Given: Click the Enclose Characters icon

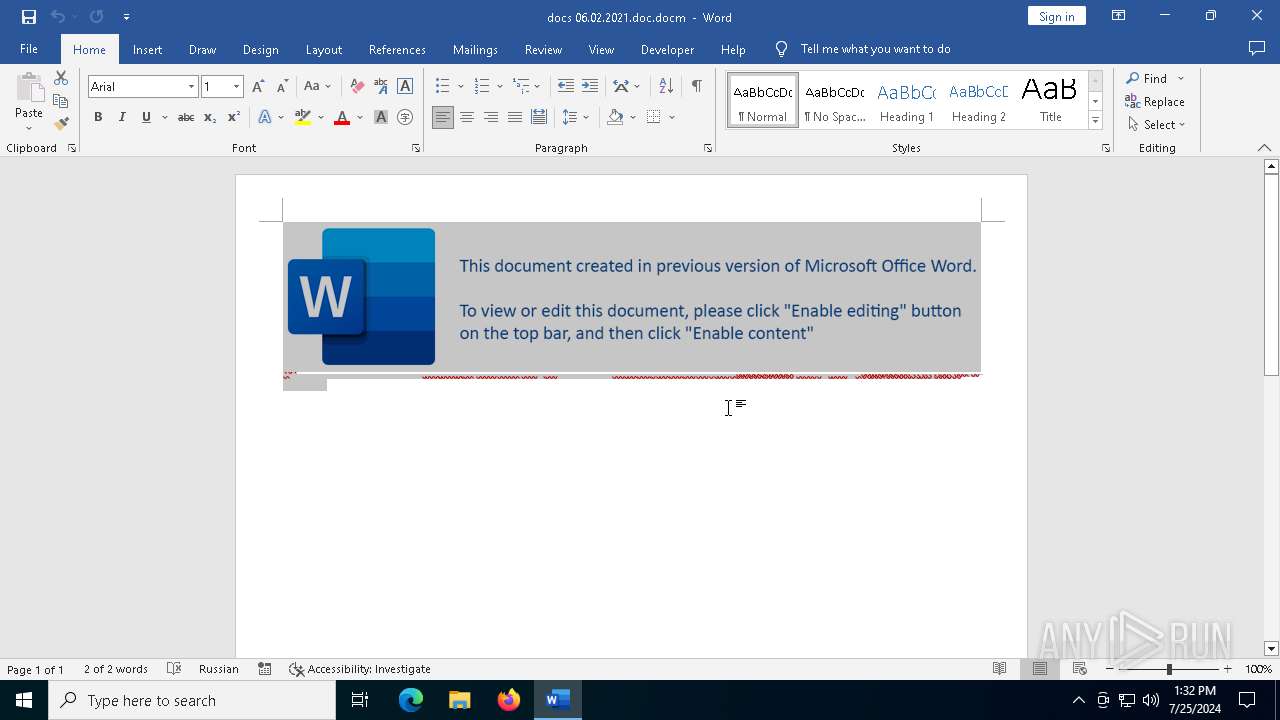Looking at the screenshot, I should click(405, 117).
